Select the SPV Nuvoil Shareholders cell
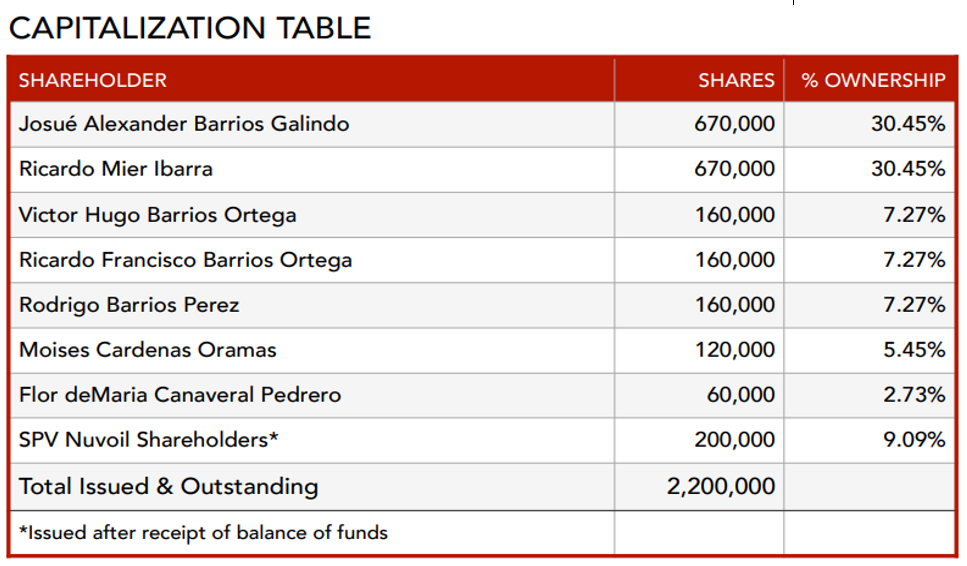This screenshot has width=967, height=566. pyautogui.click(x=149, y=440)
